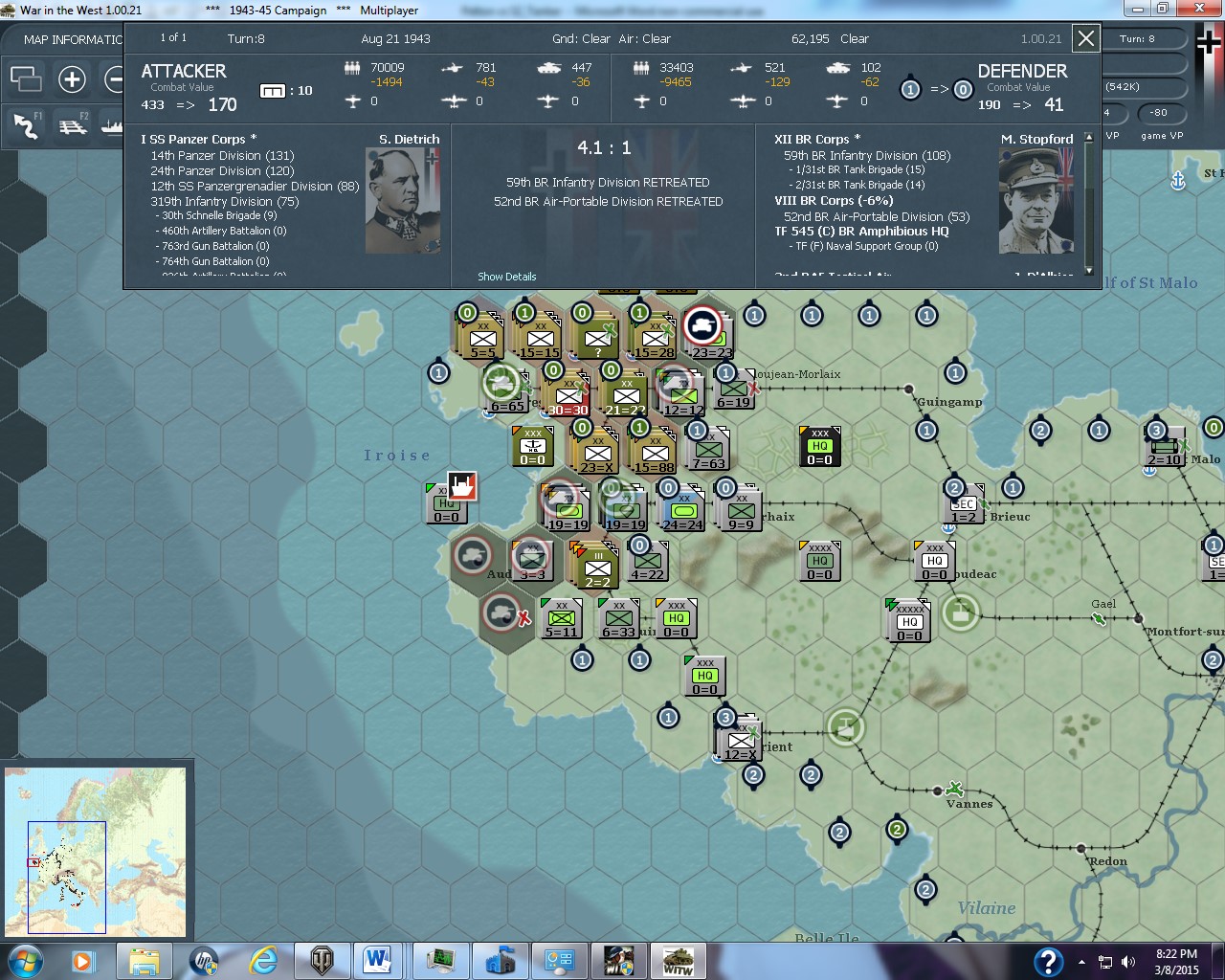Select the unit counter labeled 15=28
Image resolution: width=1225 pixels, height=980 pixels.
[655, 338]
